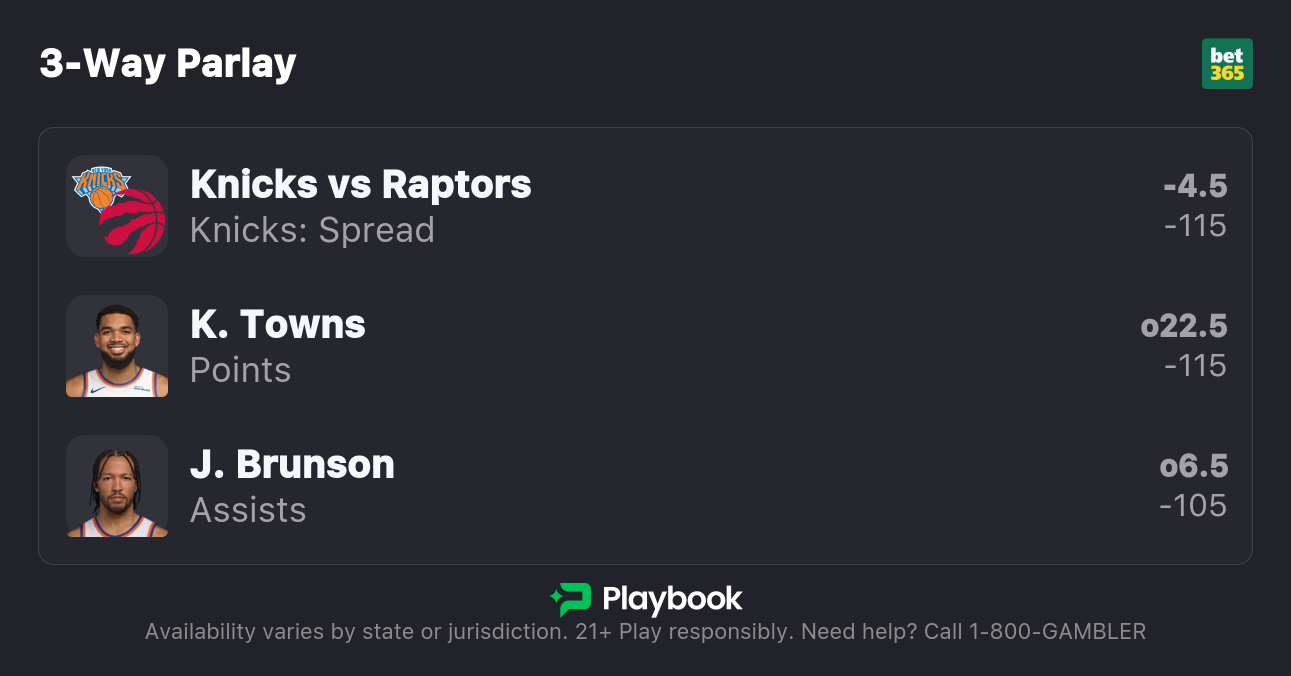Click the Assists label under J. Brunson

point(248,510)
